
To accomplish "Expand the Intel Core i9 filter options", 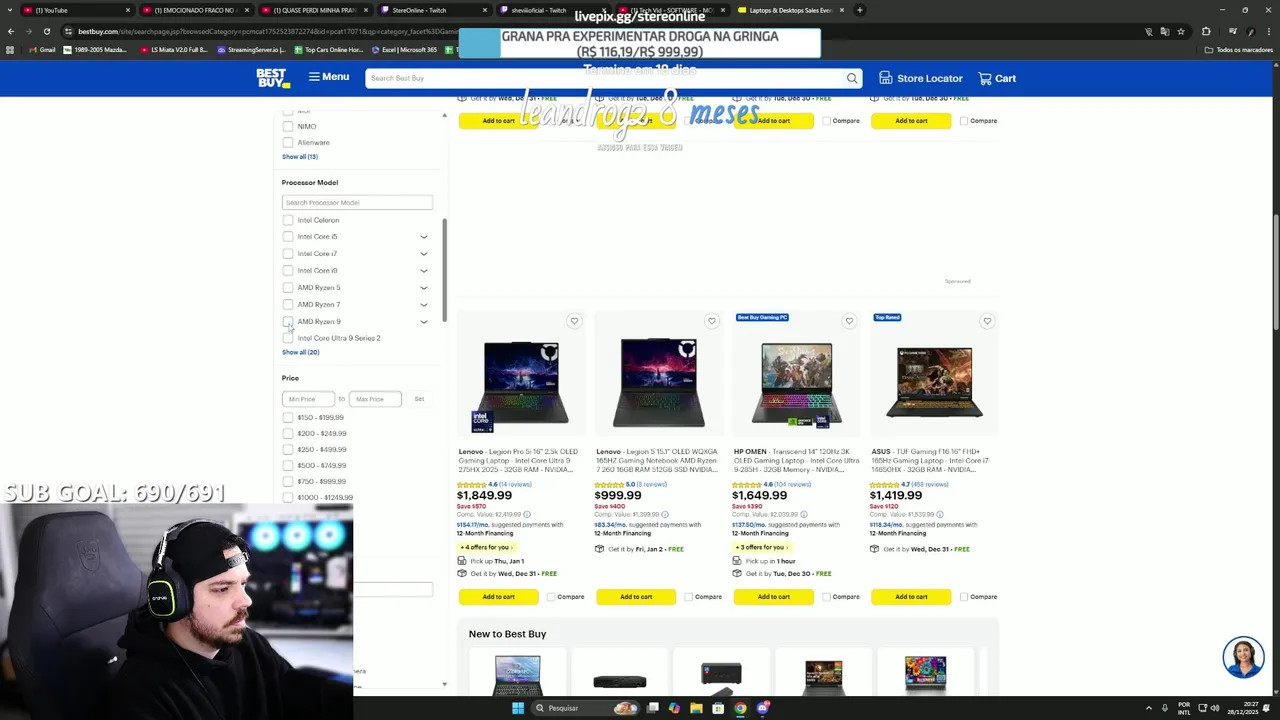I will [424, 271].
